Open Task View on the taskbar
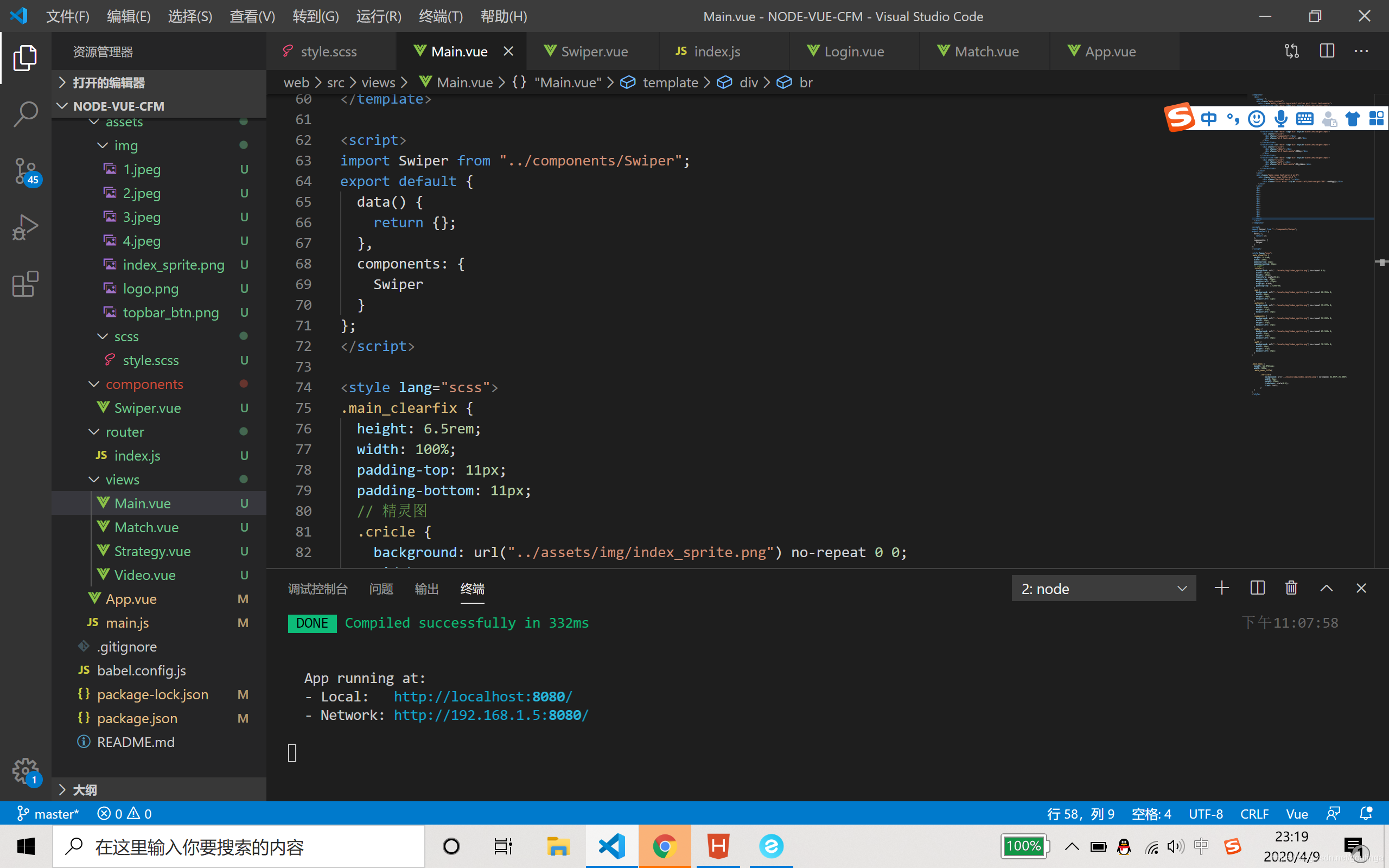Viewport: 1389px width, 868px height. (503, 846)
